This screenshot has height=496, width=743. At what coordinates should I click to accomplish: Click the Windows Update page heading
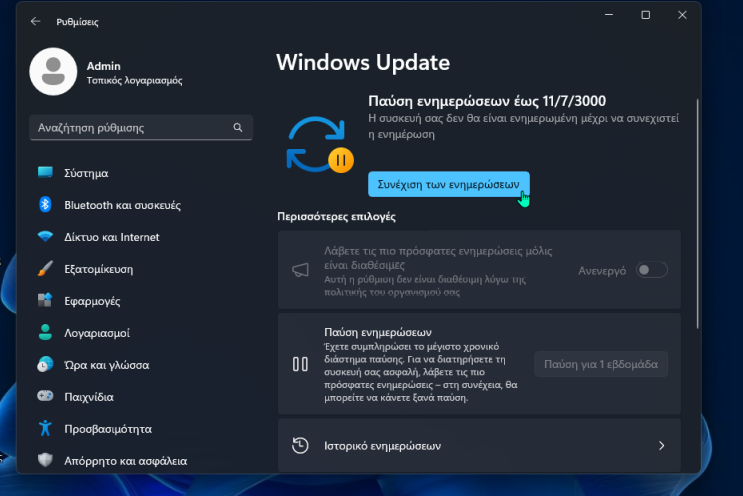click(x=363, y=62)
